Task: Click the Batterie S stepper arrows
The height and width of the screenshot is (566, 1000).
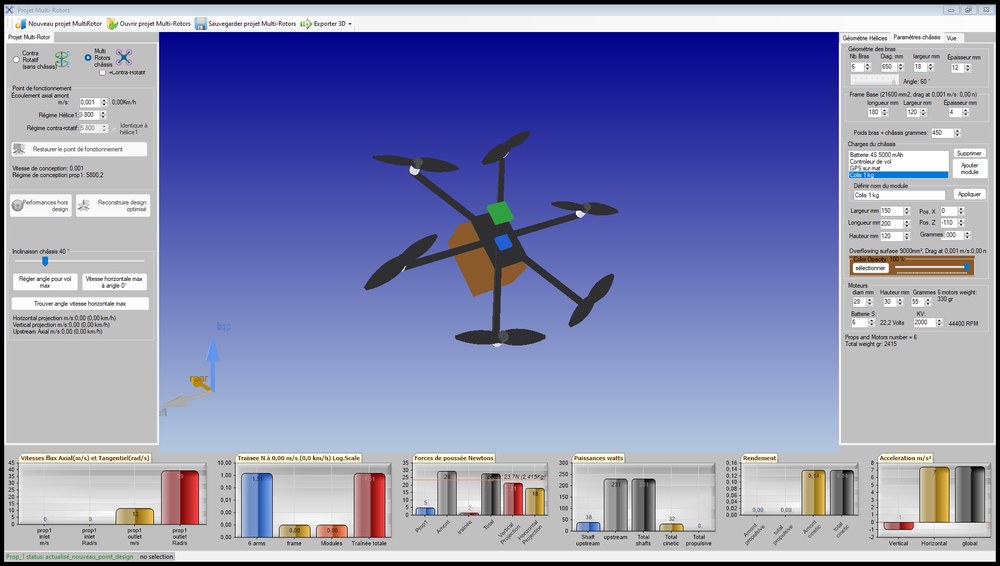Action: click(871, 322)
